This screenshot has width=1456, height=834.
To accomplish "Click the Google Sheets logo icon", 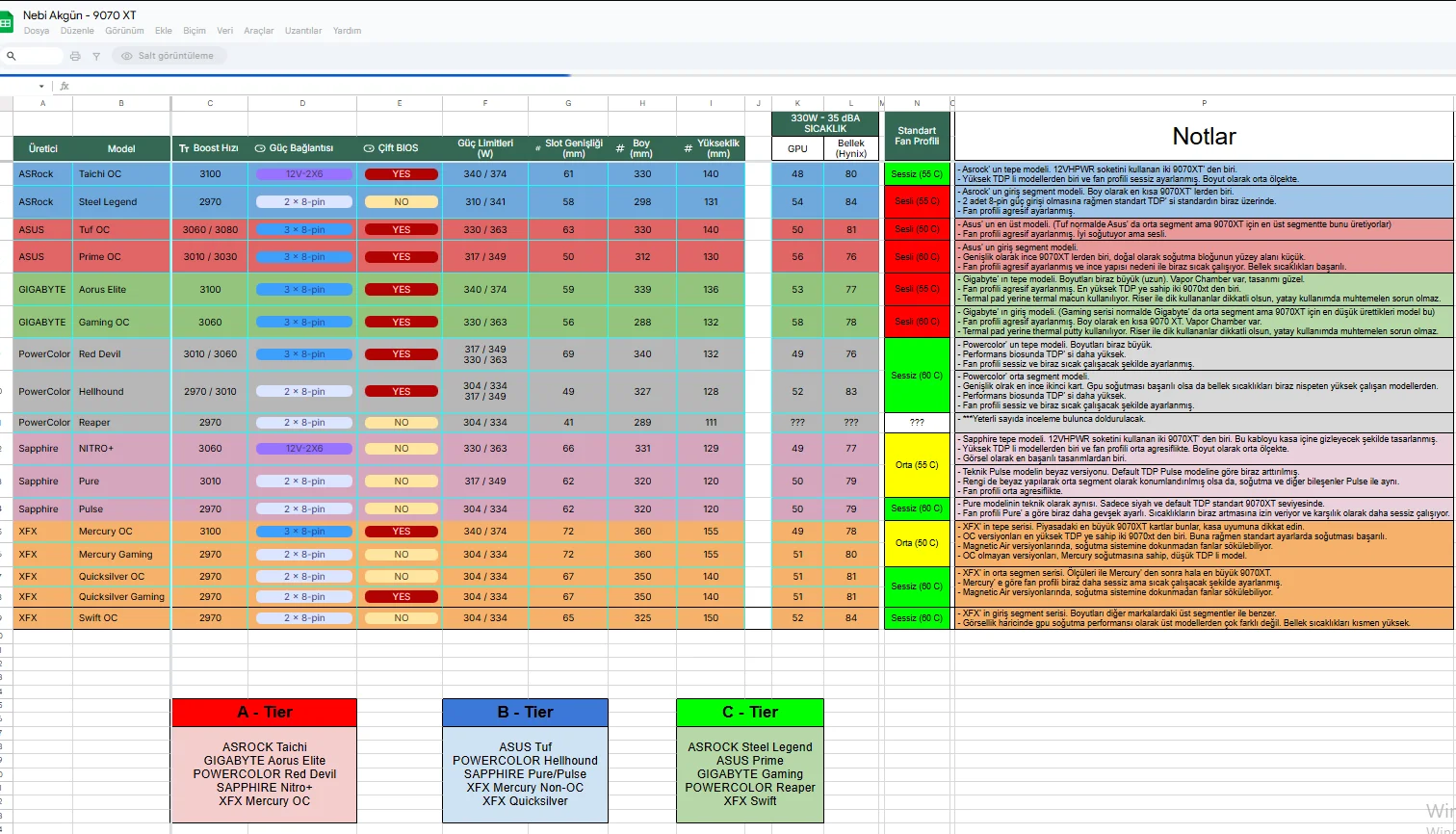I will (x=6, y=22).
